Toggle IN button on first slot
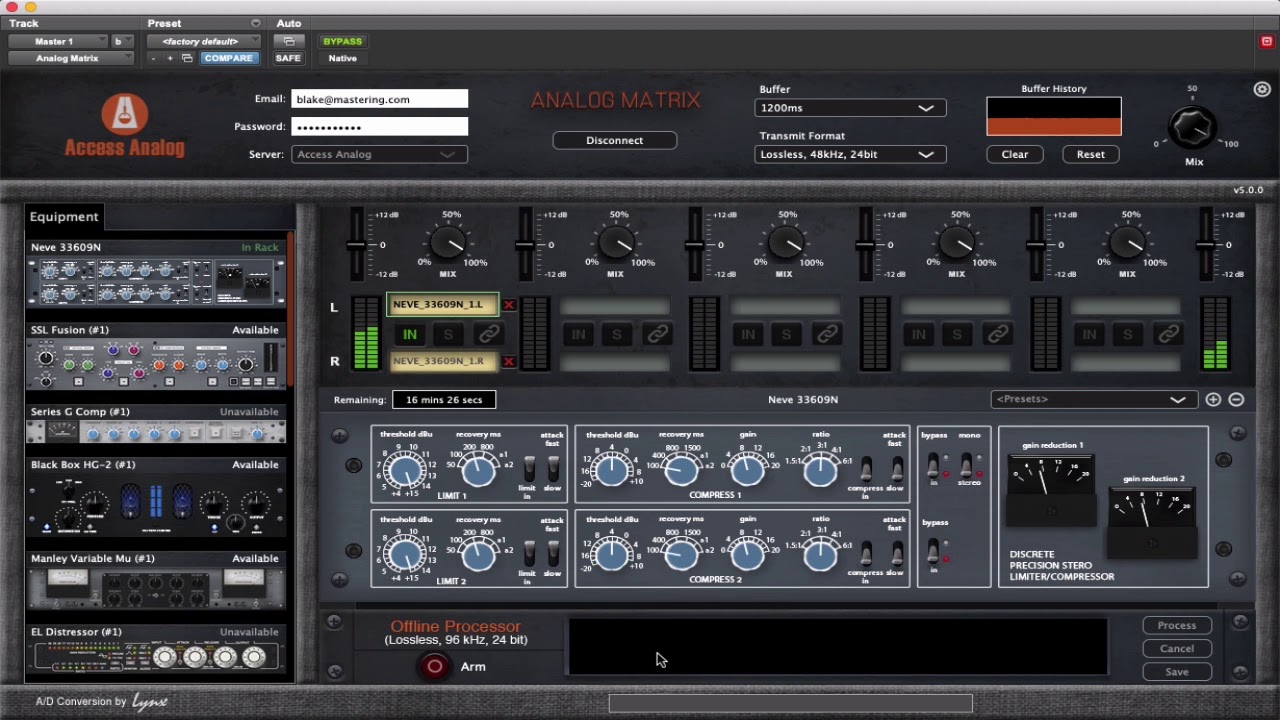Screen dimensions: 1280x720 point(409,334)
